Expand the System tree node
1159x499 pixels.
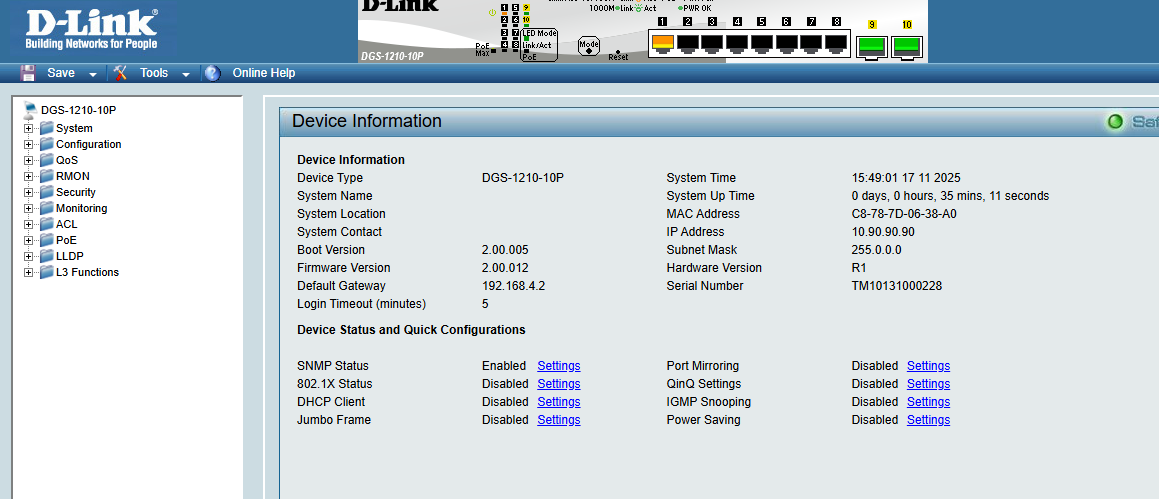coord(29,128)
